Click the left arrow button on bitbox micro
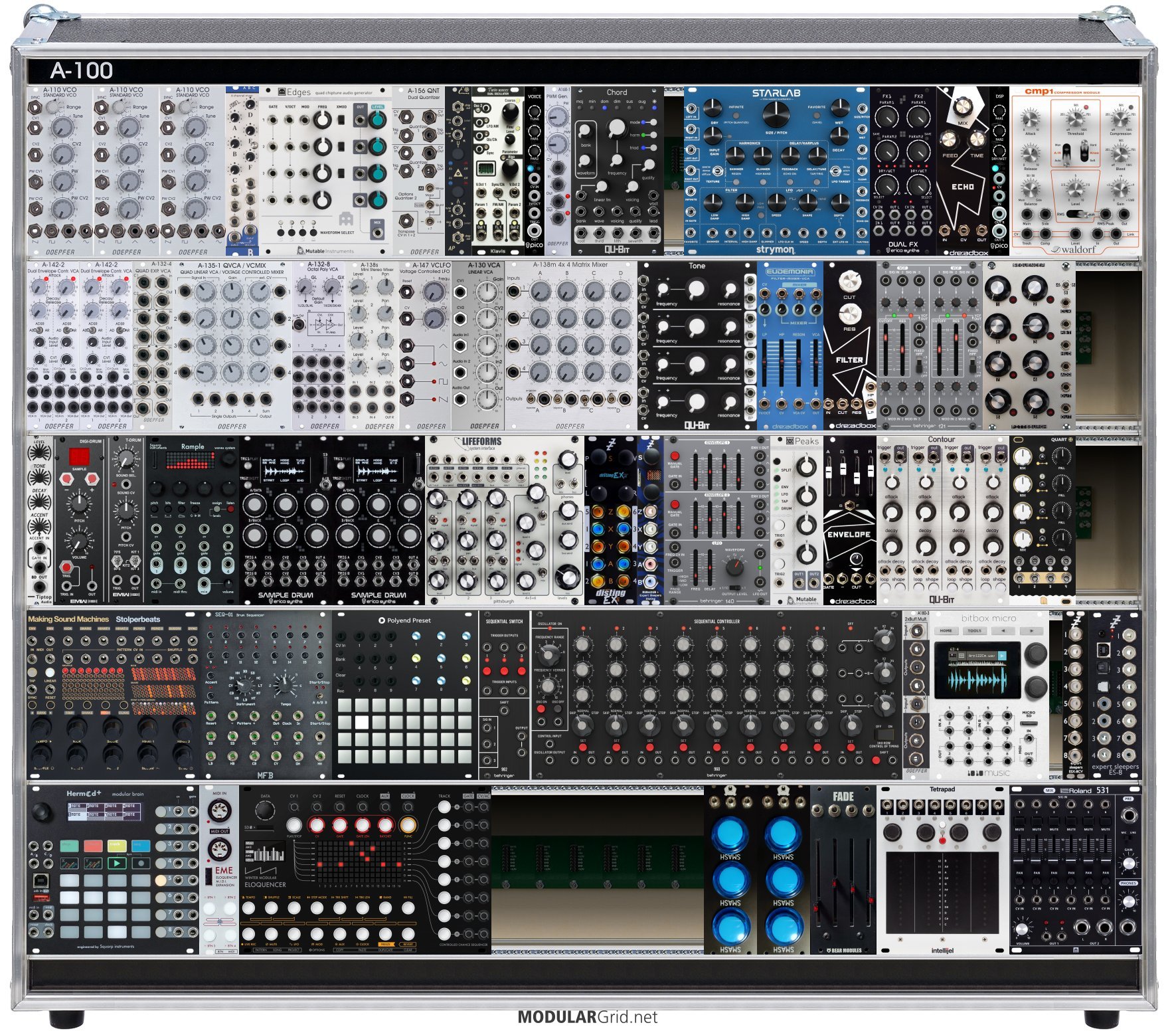 click(x=1002, y=631)
